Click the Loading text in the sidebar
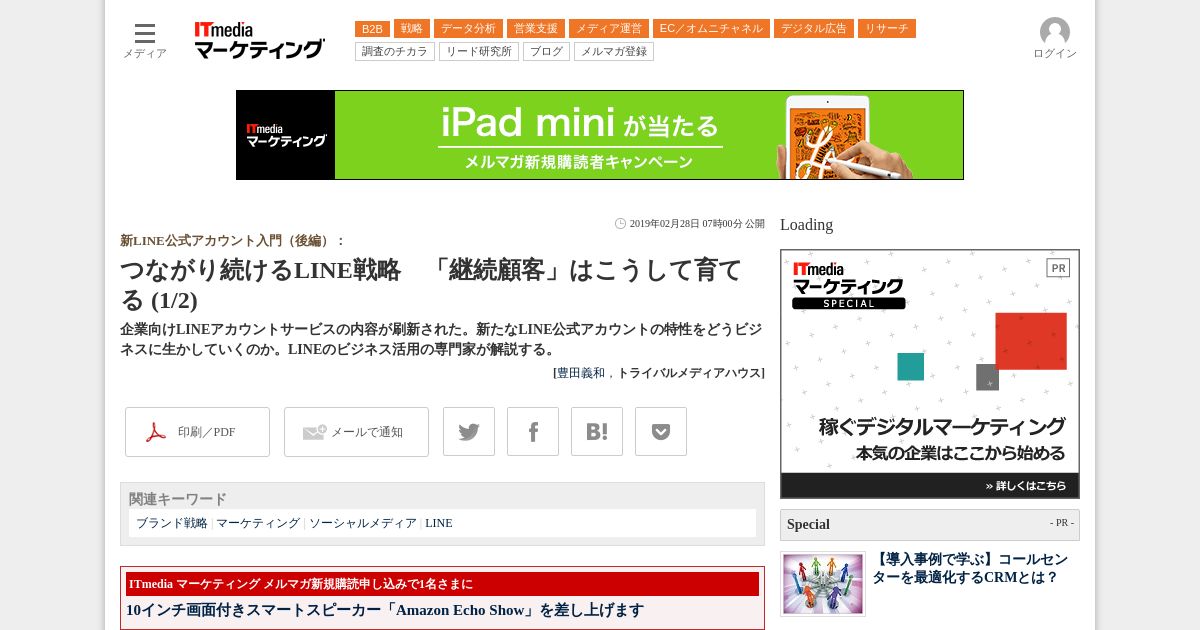 point(806,225)
